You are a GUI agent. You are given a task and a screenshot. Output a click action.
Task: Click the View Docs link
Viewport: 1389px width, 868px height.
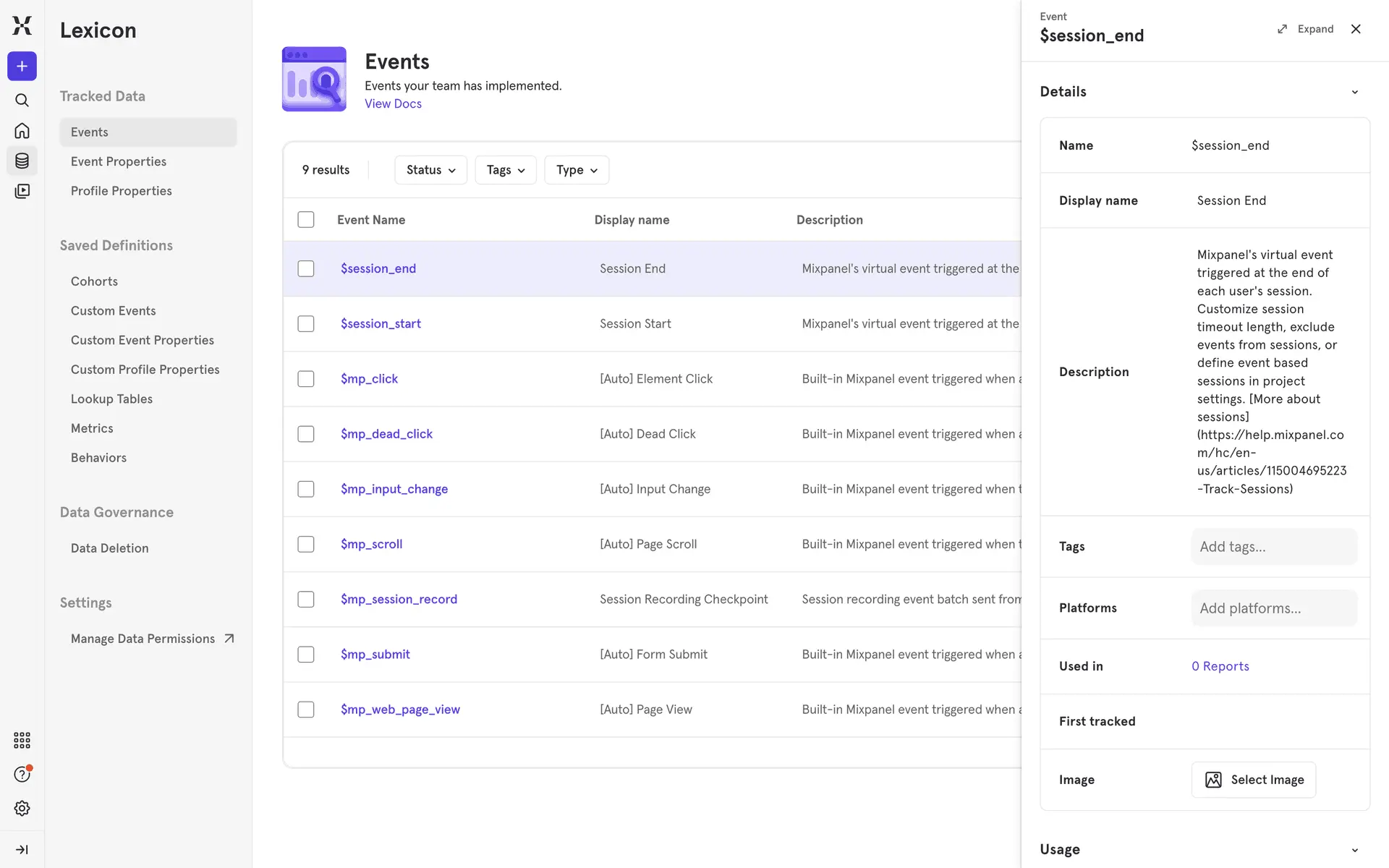tap(393, 103)
